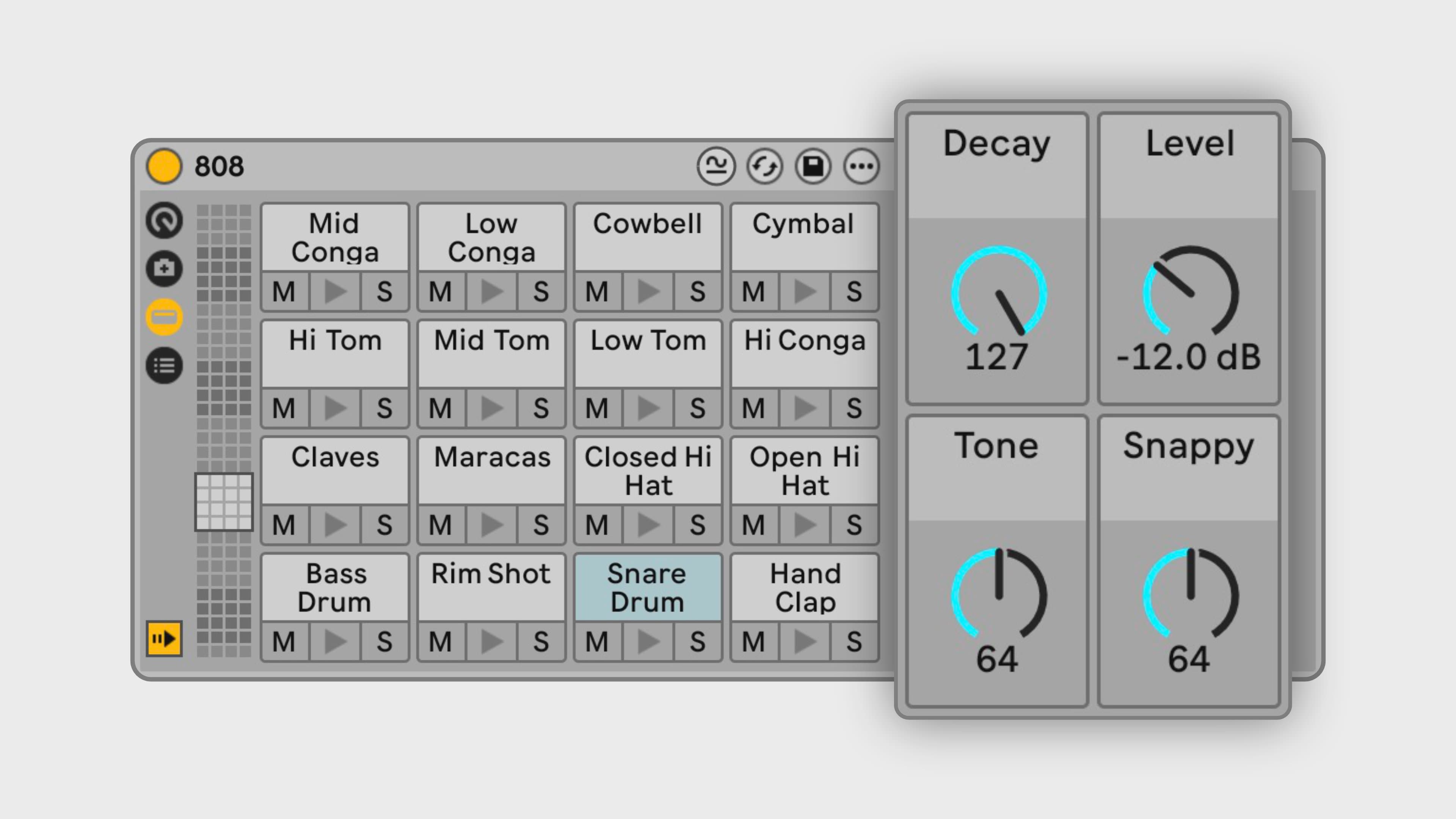Show the macro controls sidebar icon
Screen dimensions: 1456x819
165,220
